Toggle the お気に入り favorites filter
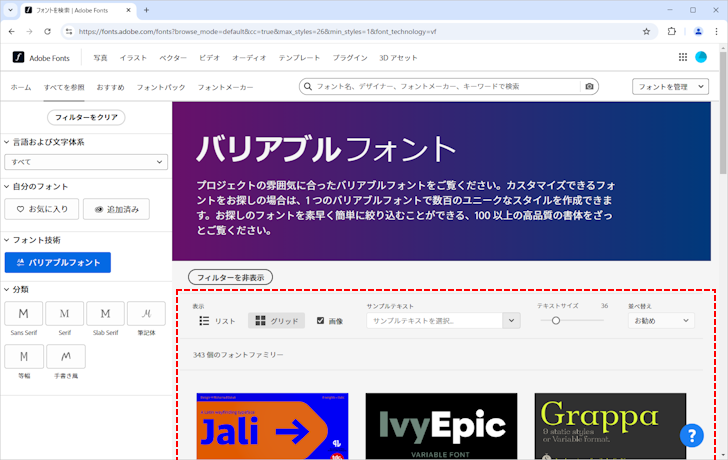Image resolution: width=728 pixels, height=460 pixels. [x=42, y=209]
